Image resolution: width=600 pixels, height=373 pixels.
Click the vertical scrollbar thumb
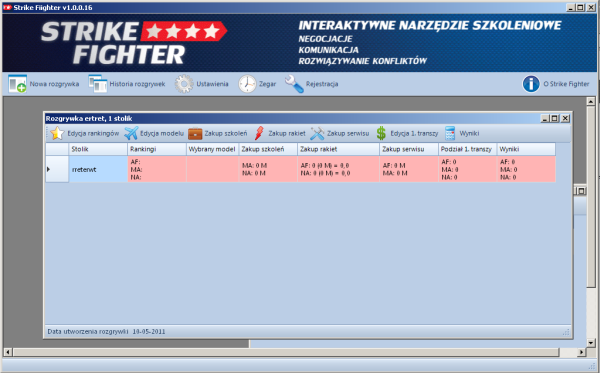click(x=591, y=197)
